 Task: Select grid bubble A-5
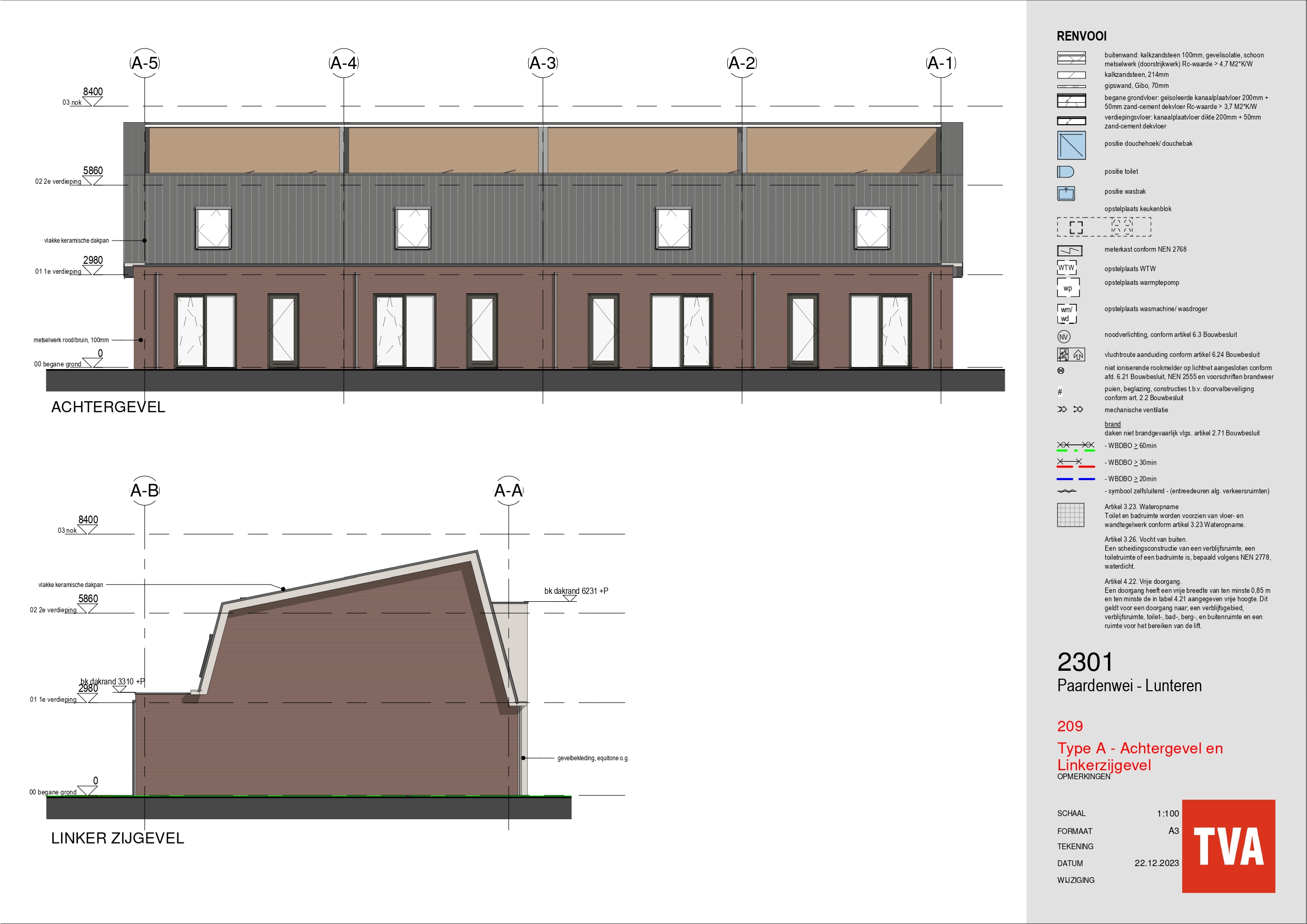(x=145, y=63)
